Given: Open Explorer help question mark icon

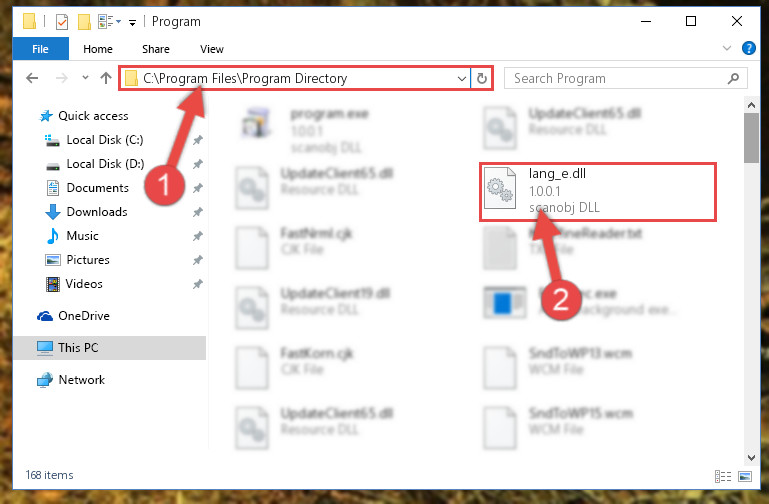Looking at the screenshot, I should click(x=748, y=48).
